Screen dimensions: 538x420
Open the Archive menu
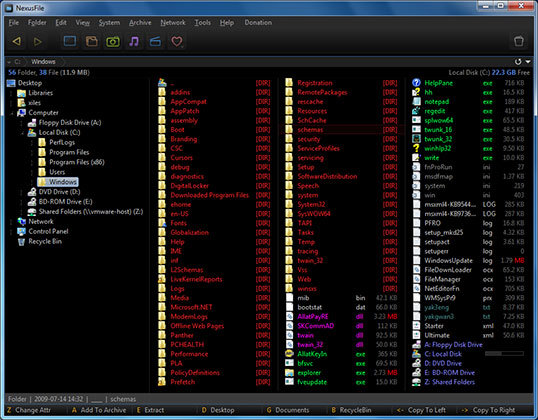pyautogui.click(x=140, y=23)
